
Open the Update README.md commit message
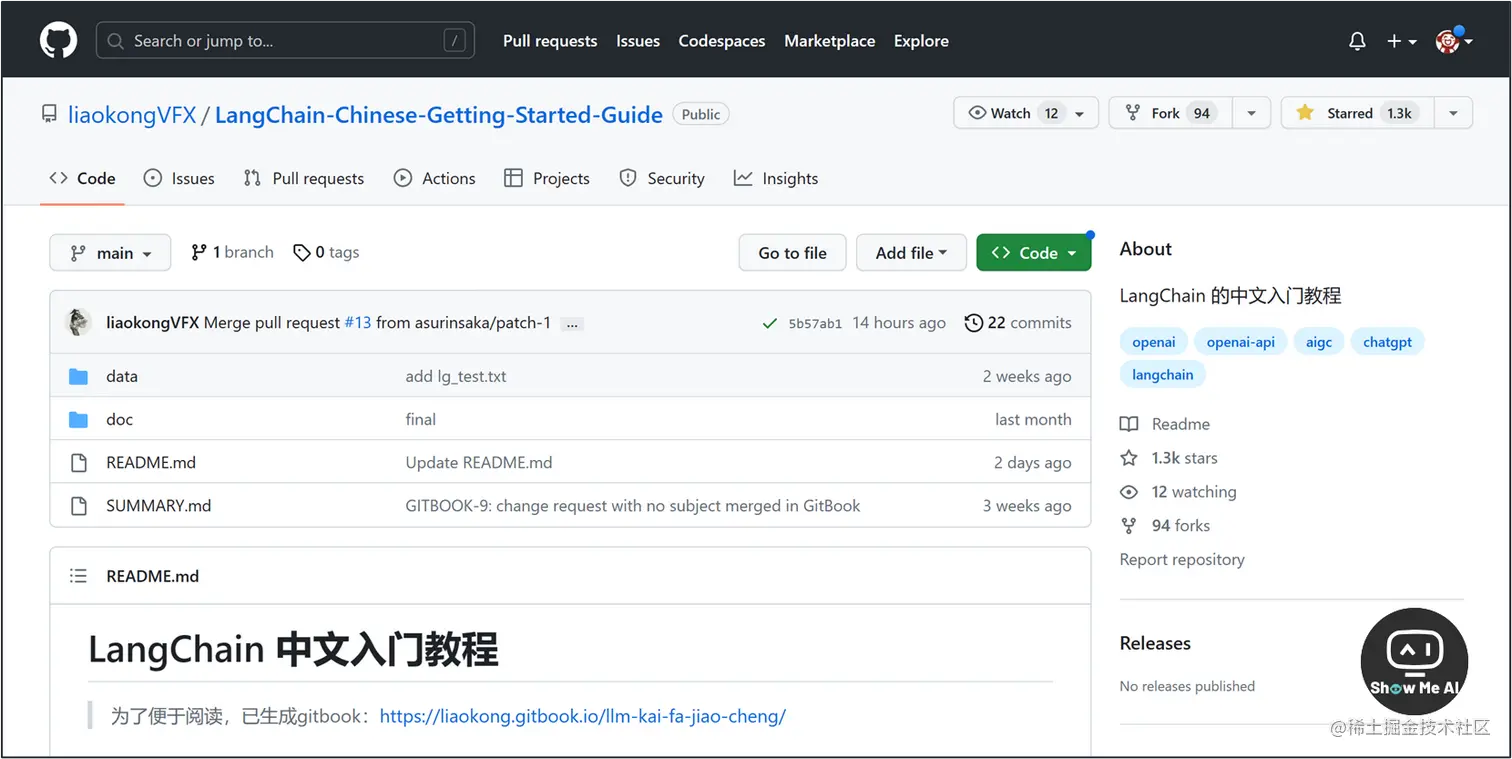pyautogui.click(x=479, y=462)
